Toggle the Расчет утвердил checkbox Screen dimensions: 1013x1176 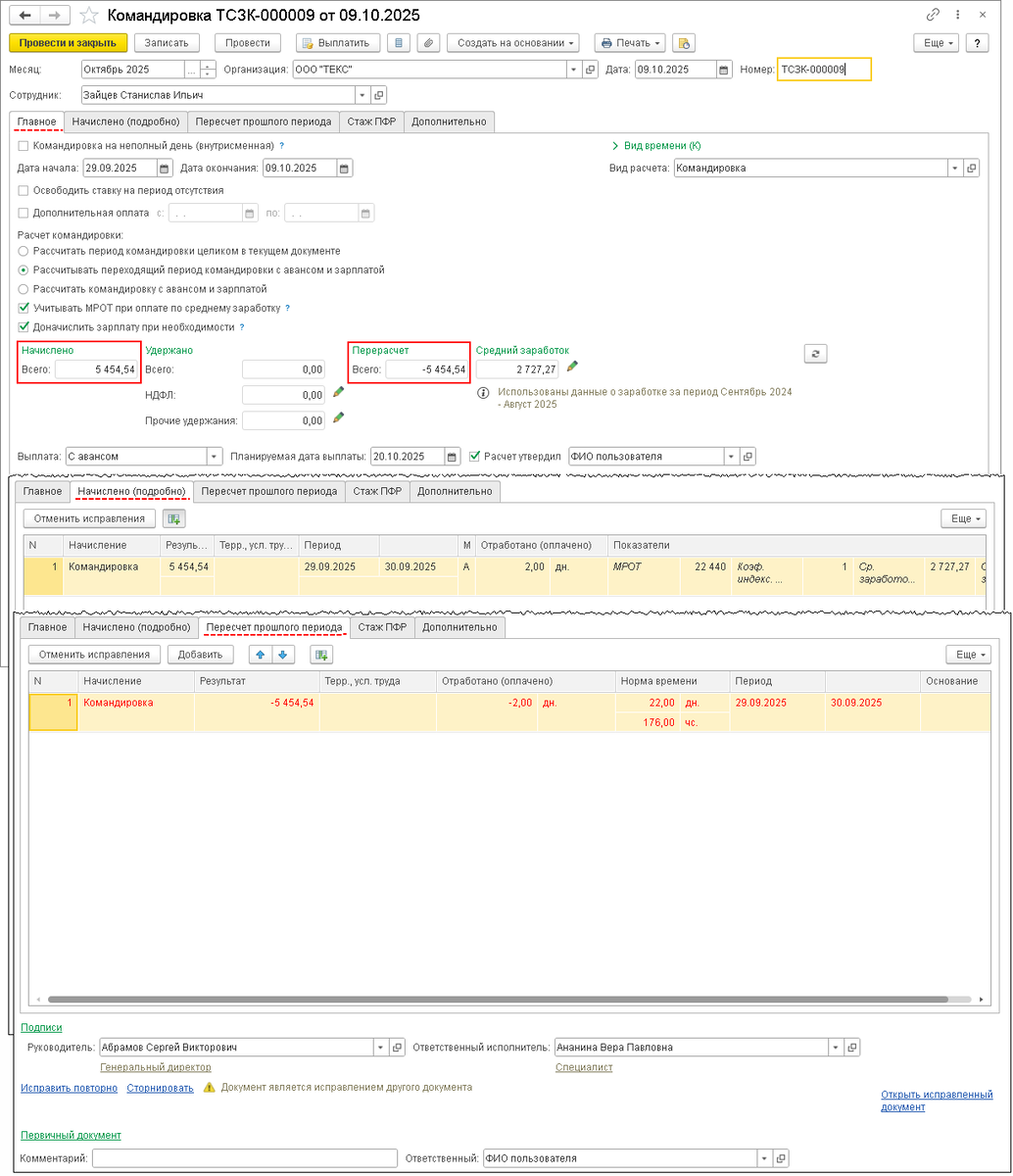[x=475, y=457]
